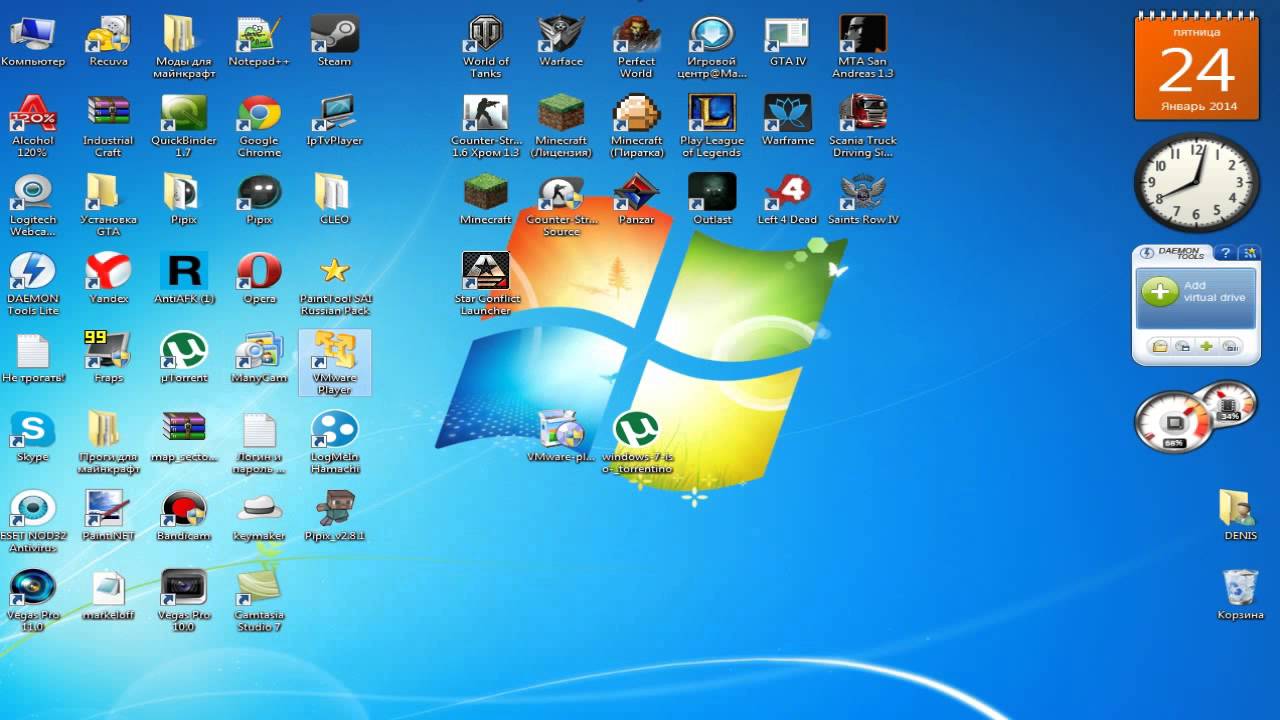Screen dimensions: 1280x720
Task: Launch the Perfect World shortcut
Action: (x=636, y=48)
